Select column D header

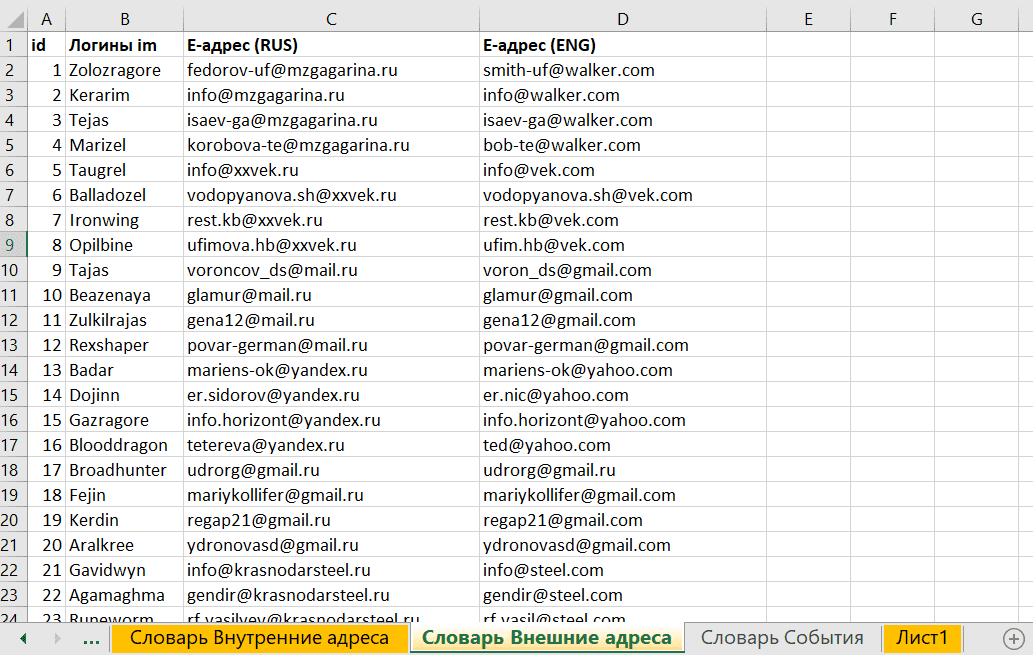click(622, 19)
